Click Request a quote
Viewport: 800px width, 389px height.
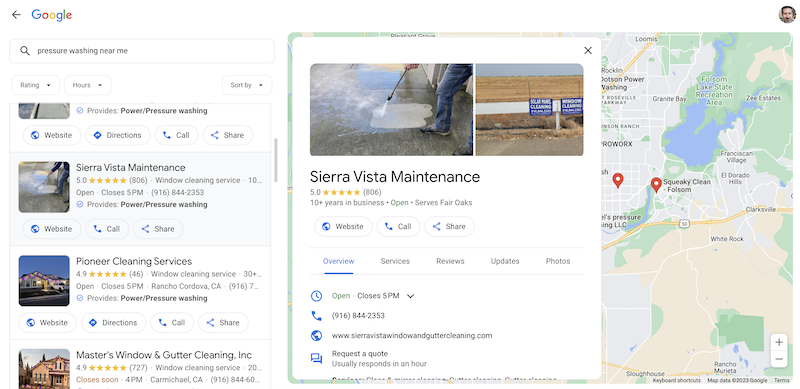360,354
